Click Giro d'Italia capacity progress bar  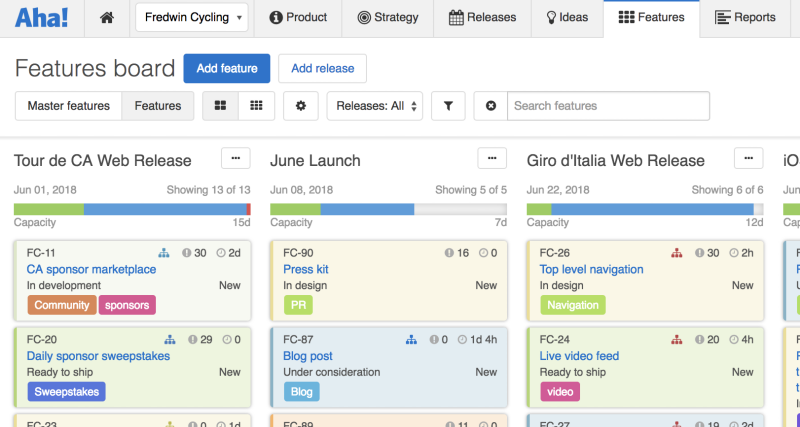(x=645, y=209)
